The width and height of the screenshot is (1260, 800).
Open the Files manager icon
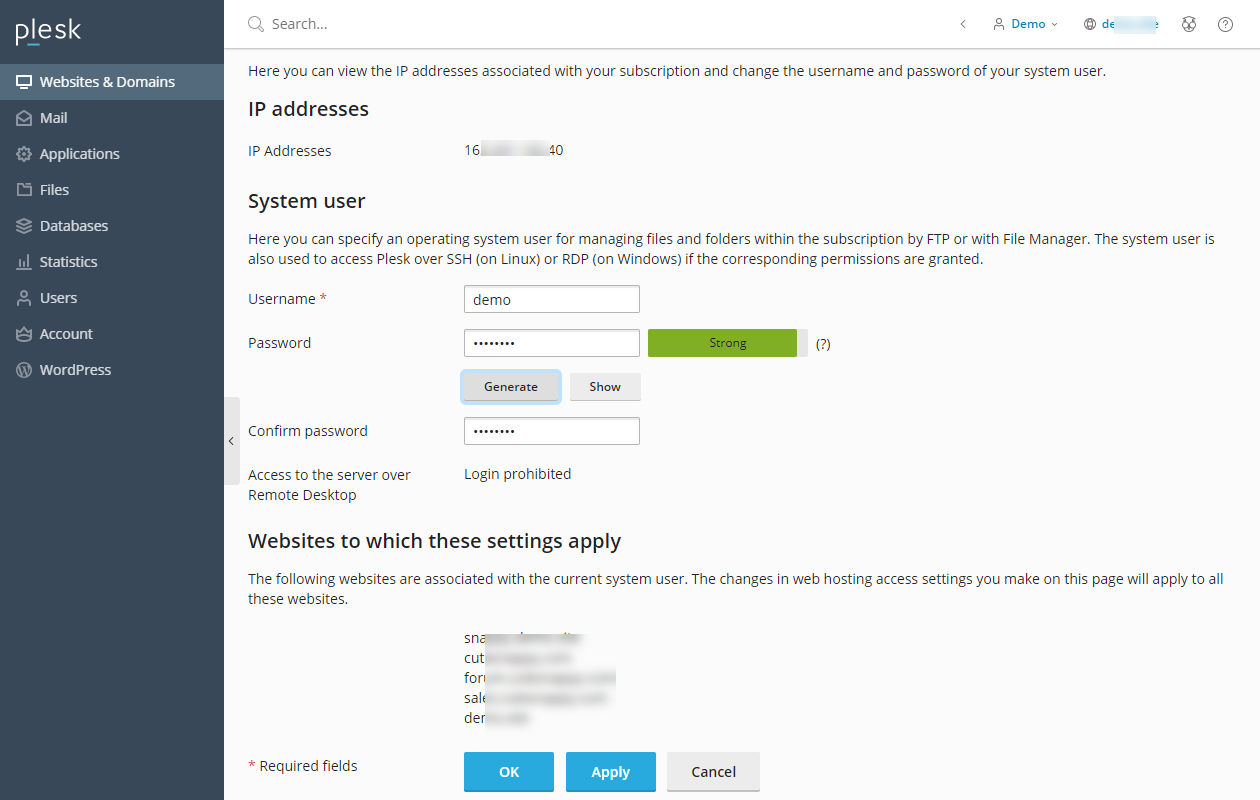[x=22, y=189]
